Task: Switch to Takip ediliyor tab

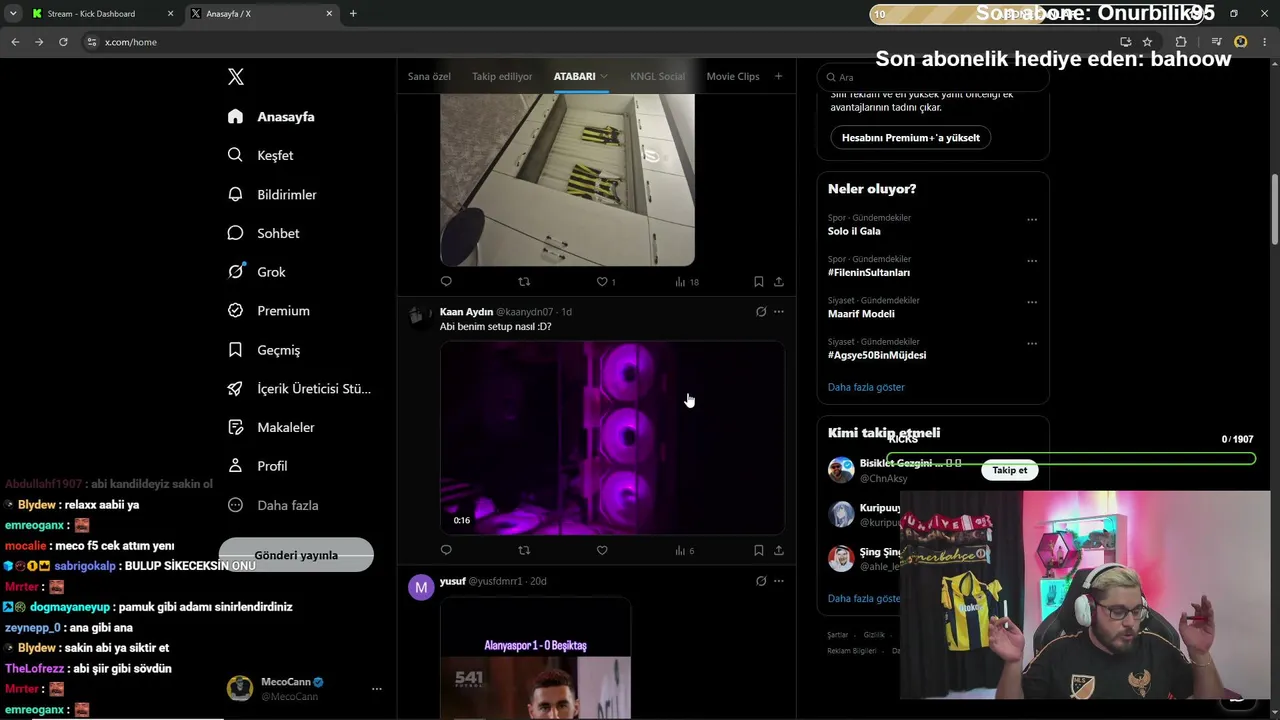Action: pyautogui.click(x=502, y=76)
